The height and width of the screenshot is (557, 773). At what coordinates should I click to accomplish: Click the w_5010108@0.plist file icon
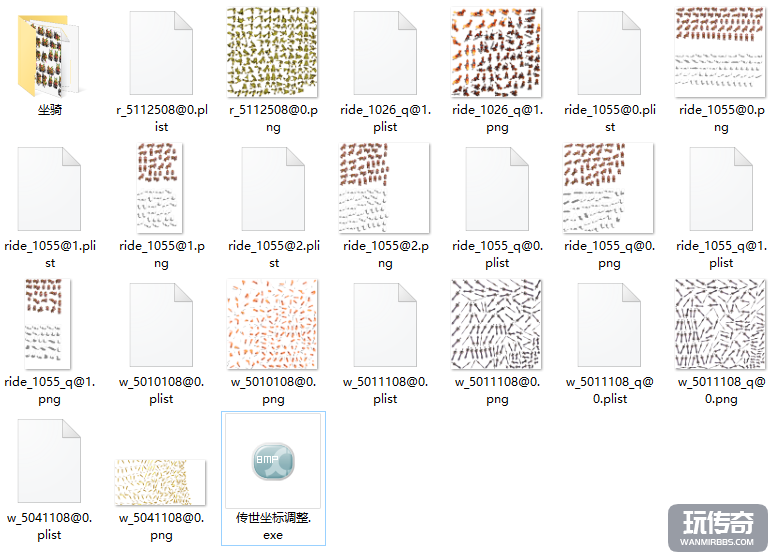pyautogui.click(x=161, y=325)
